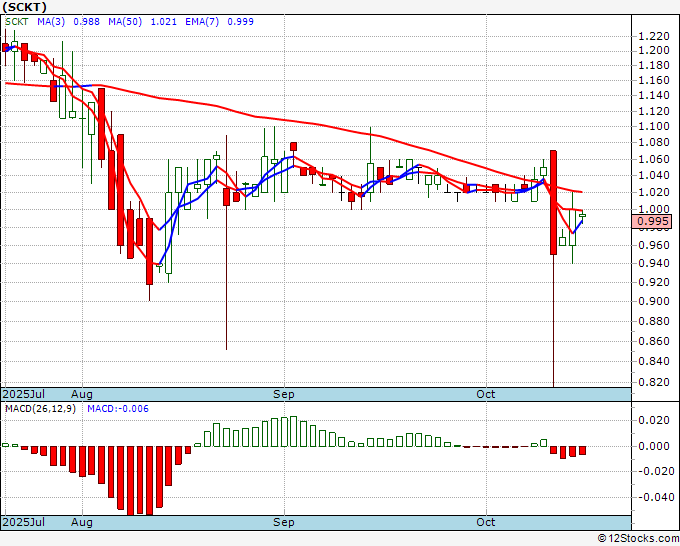Image resolution: width=680 pixels, height=546 pixels.
Task: Click the 0.940 price axis label
Action: click(x=654, y=263)
